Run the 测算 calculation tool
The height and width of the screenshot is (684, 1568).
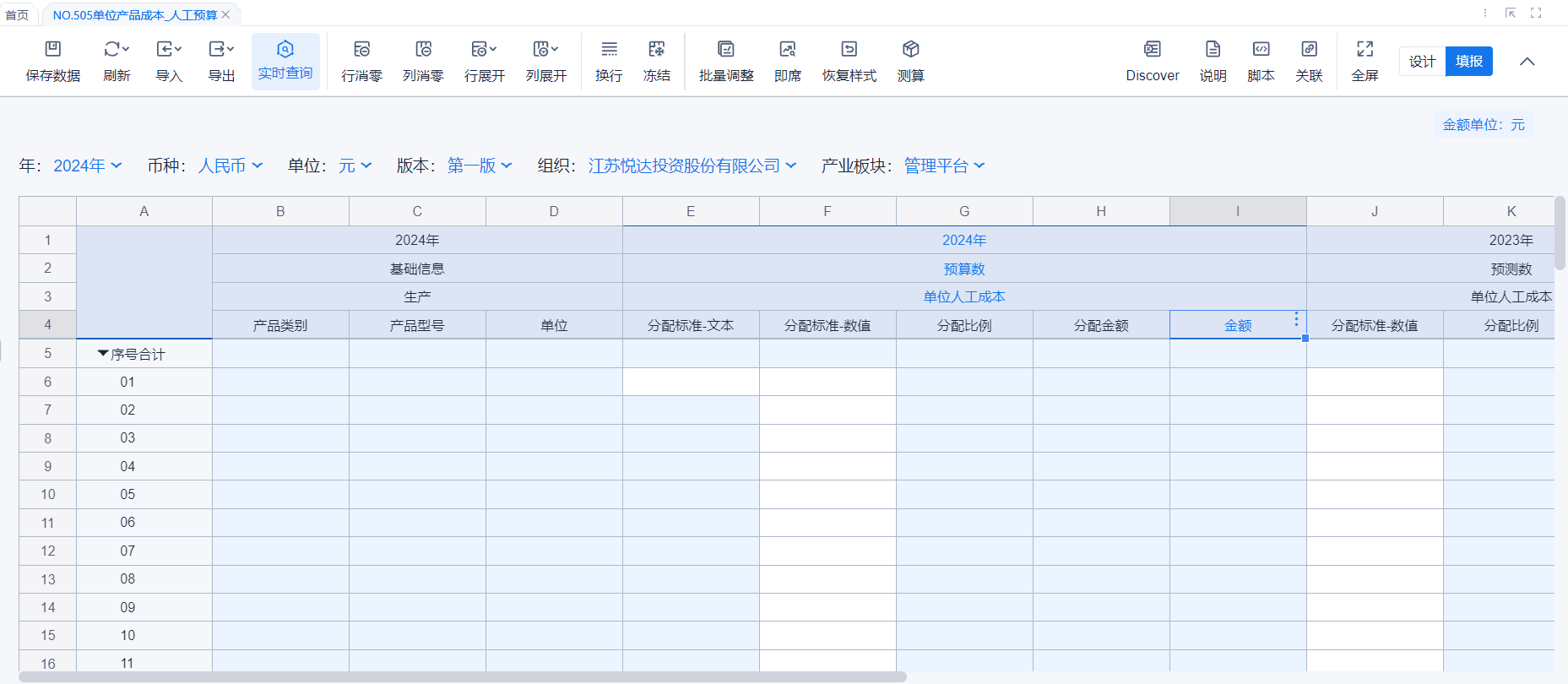(x=910, y=50)
